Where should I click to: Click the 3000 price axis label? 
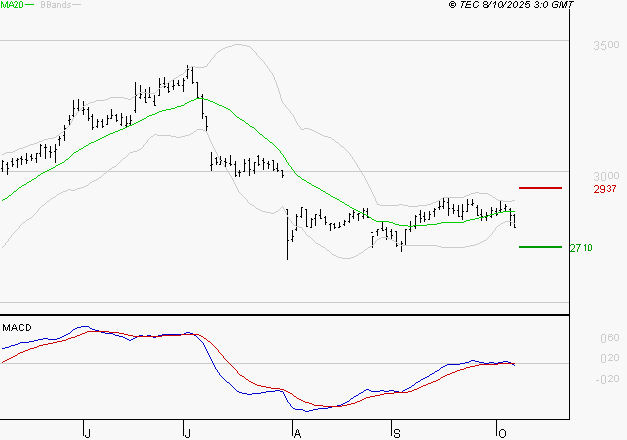coord(606,176)
